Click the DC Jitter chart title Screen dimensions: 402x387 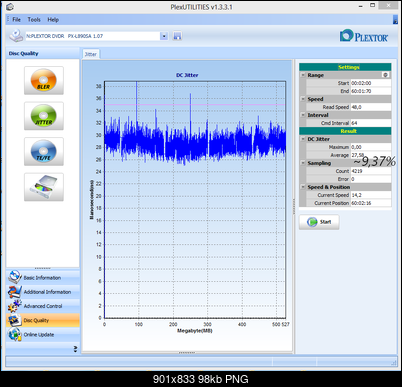click(187, 75)
